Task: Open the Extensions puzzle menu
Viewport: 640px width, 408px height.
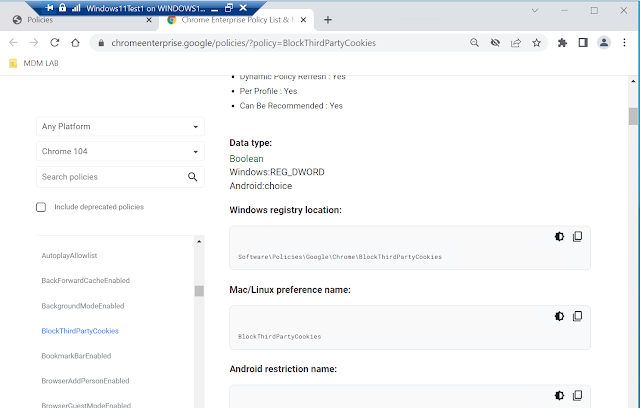Action: 562,42
